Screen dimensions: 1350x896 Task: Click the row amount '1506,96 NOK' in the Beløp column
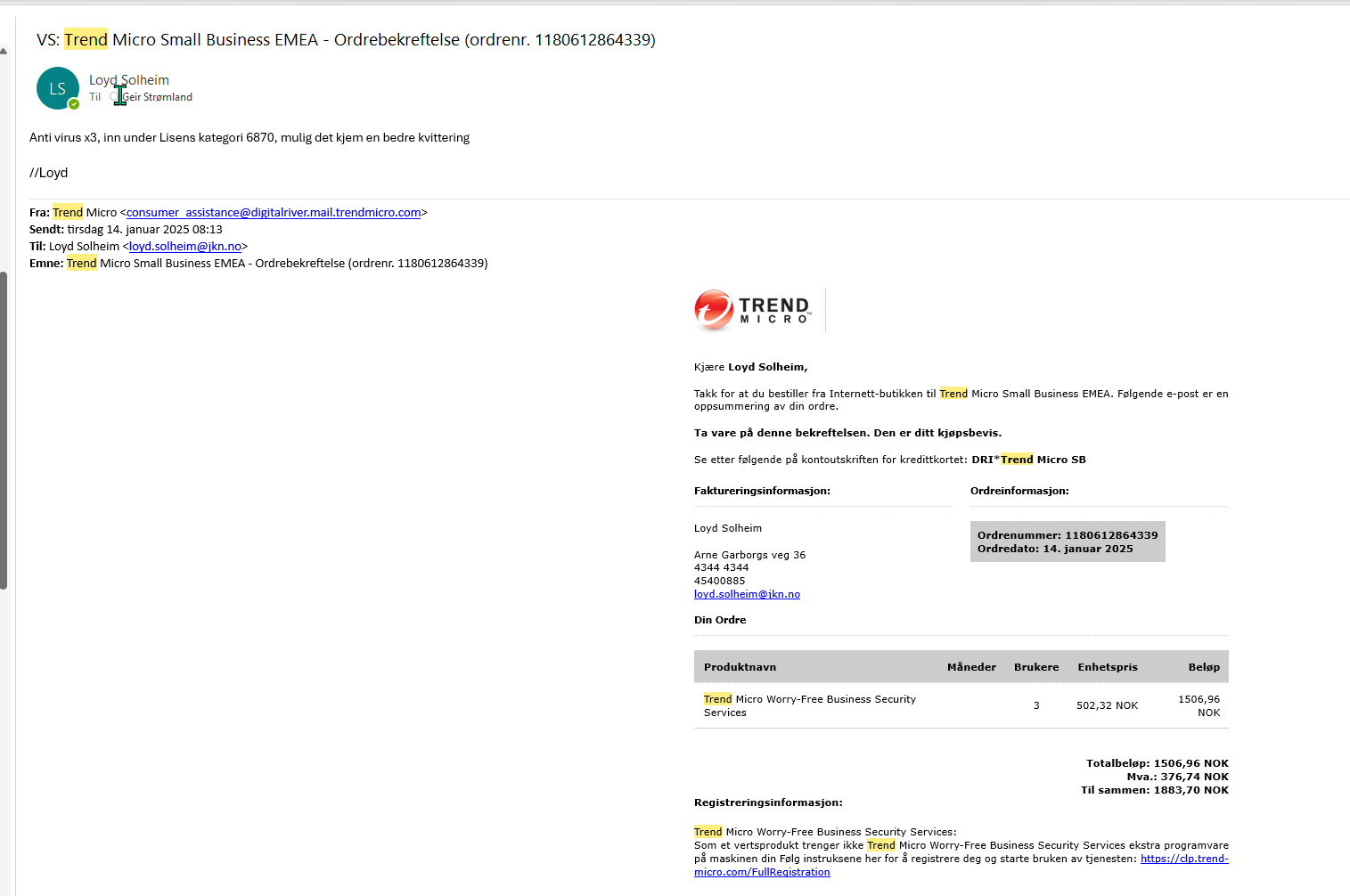[x=1199, y=705]
